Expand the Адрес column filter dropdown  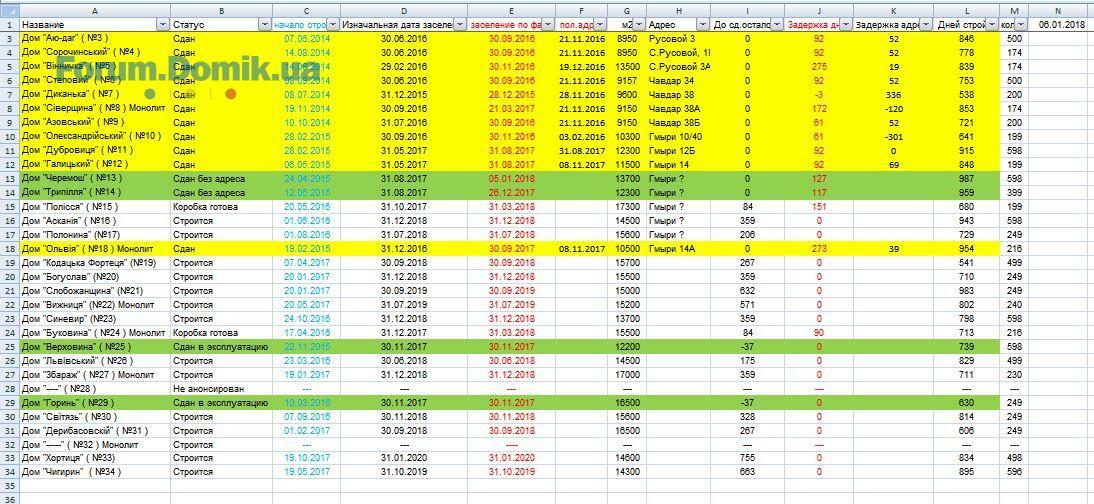tap(701, 23)
